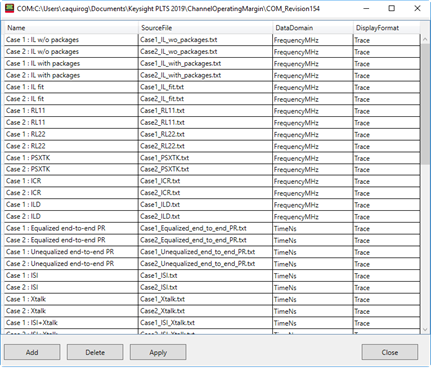
Task: Select 'Case 1 : ILD' name cell
Action: point(71,205)
